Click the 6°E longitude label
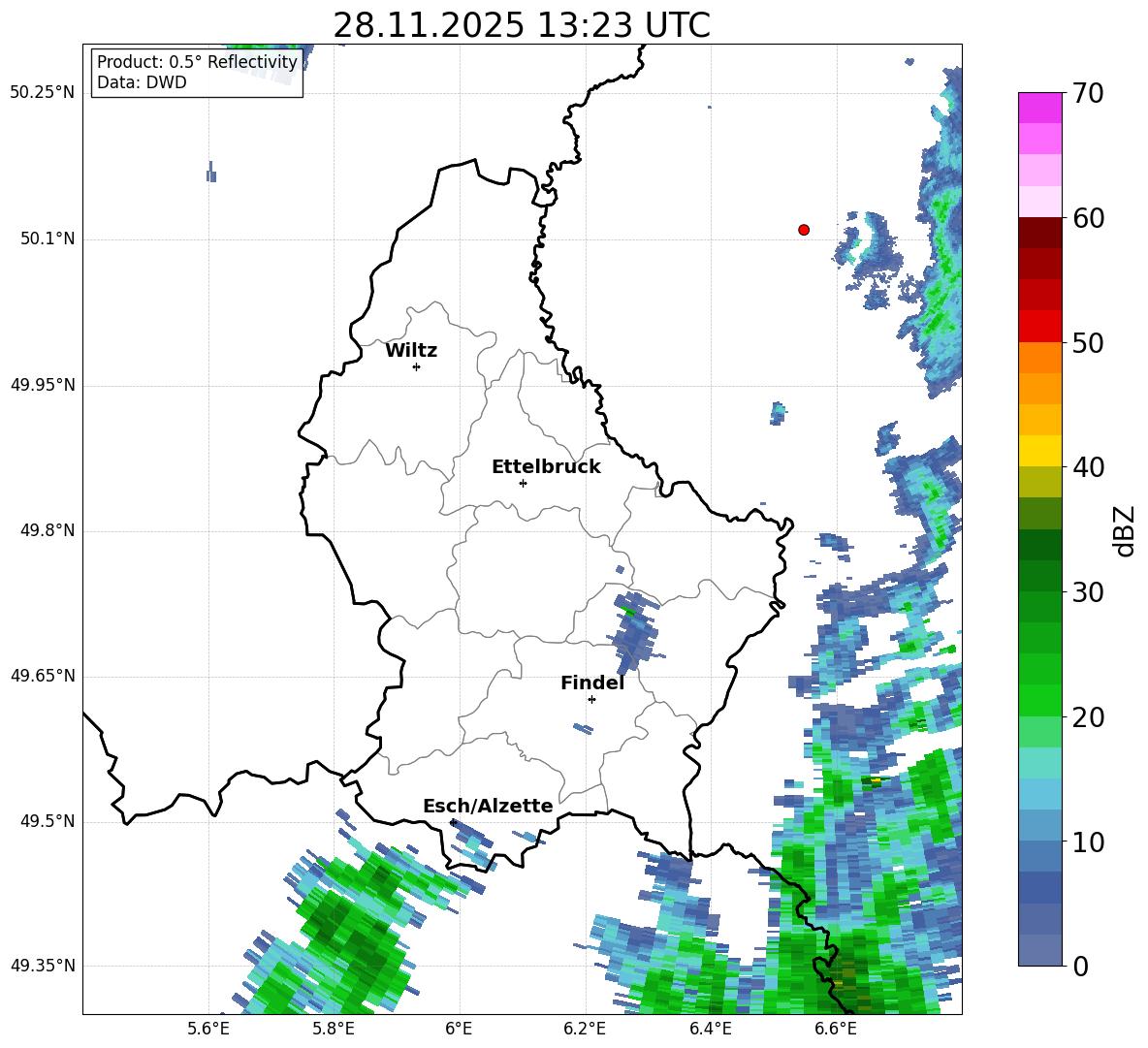 [459, 1029]
